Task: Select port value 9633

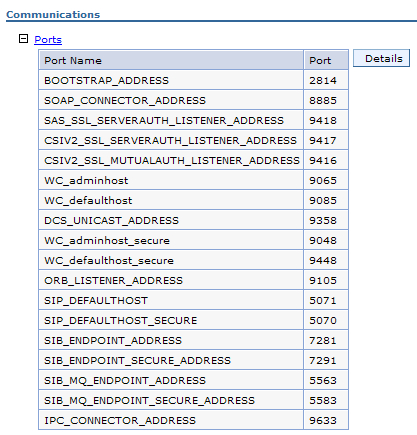Action: (323, 420)
